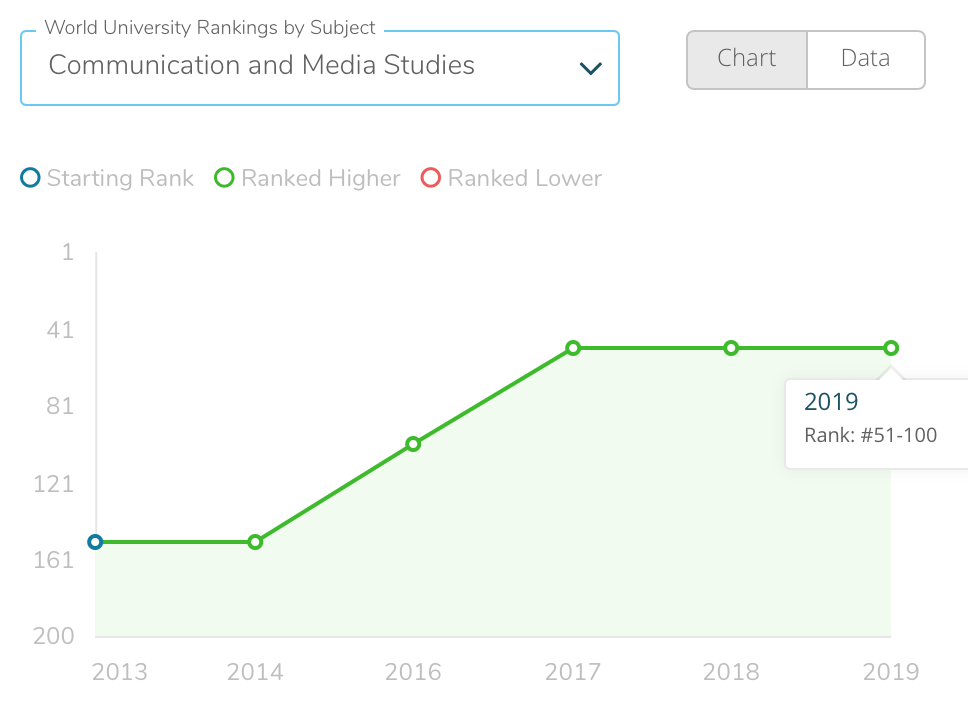968x716 pixels.
Task: Select the 2014 data point marker
Action: (x=255, y=542)
